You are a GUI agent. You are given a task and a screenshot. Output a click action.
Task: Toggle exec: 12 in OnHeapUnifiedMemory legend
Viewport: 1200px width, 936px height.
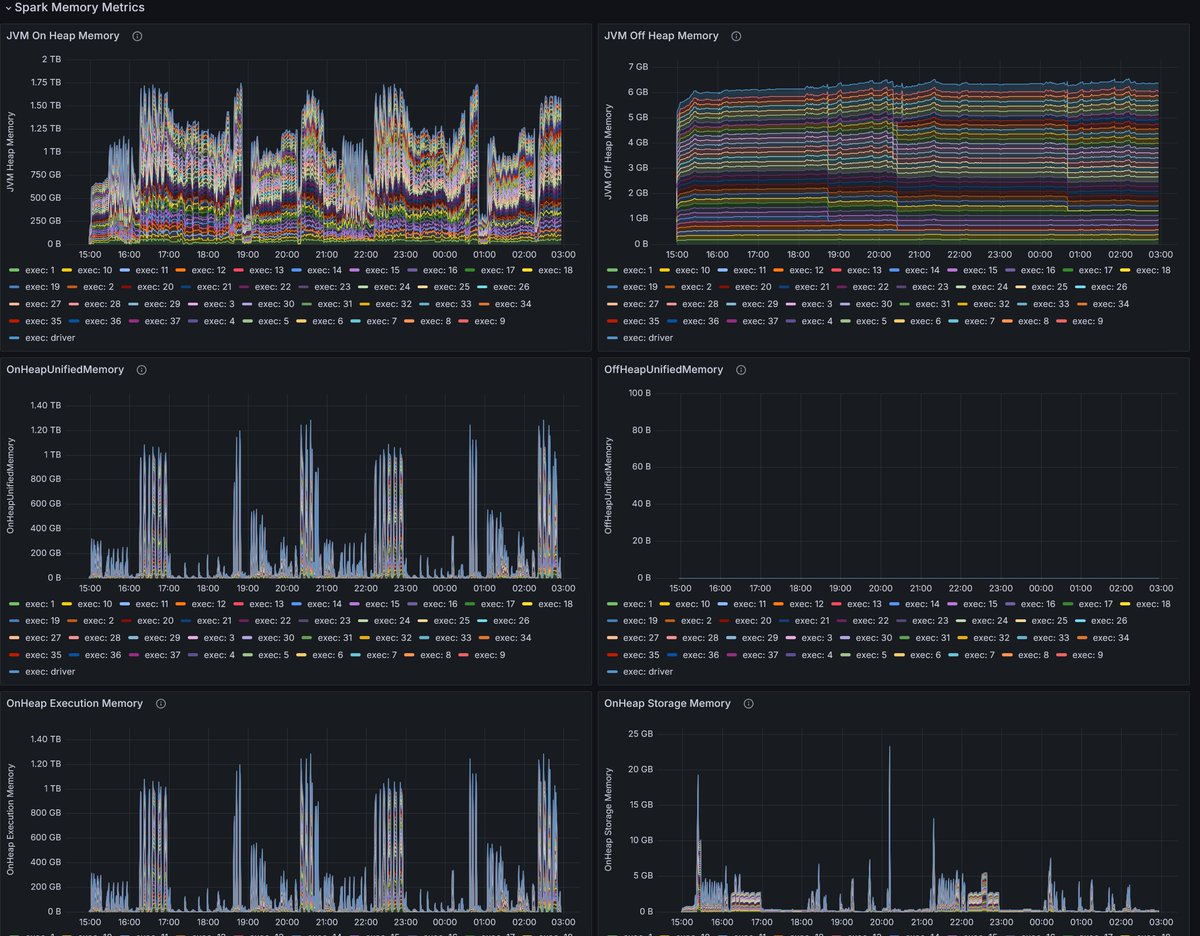point(208,604)
